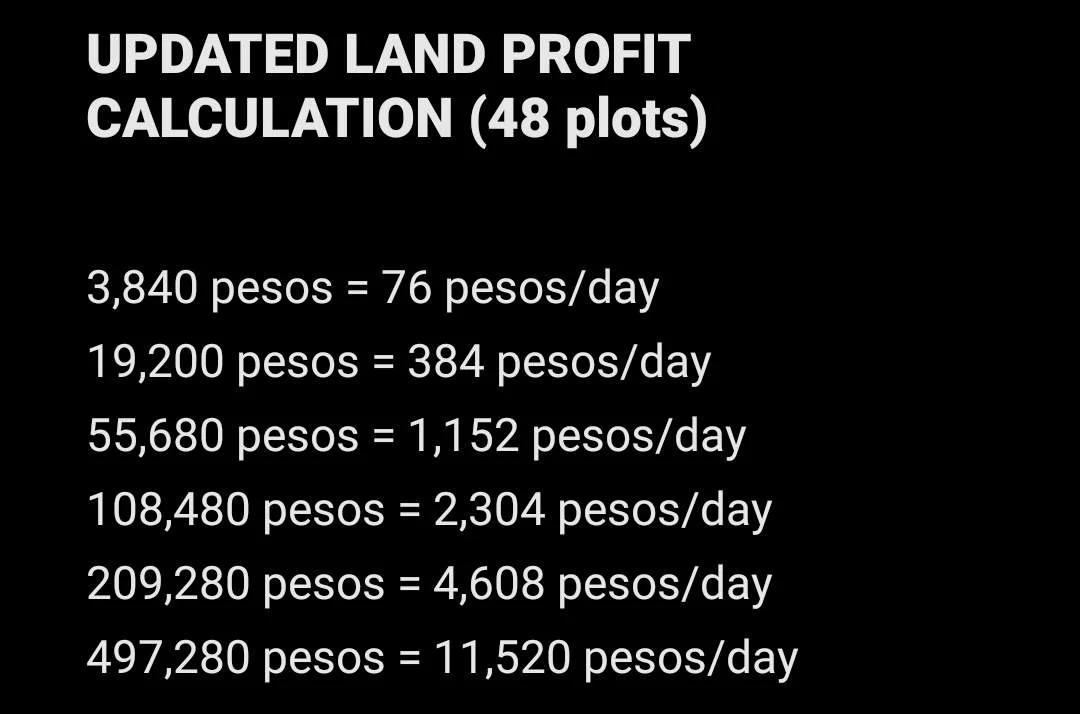Click the 108,480 pesos amount
This screenshot has width=1080, height=714.
pyautogui.click(x=236, y=510)
